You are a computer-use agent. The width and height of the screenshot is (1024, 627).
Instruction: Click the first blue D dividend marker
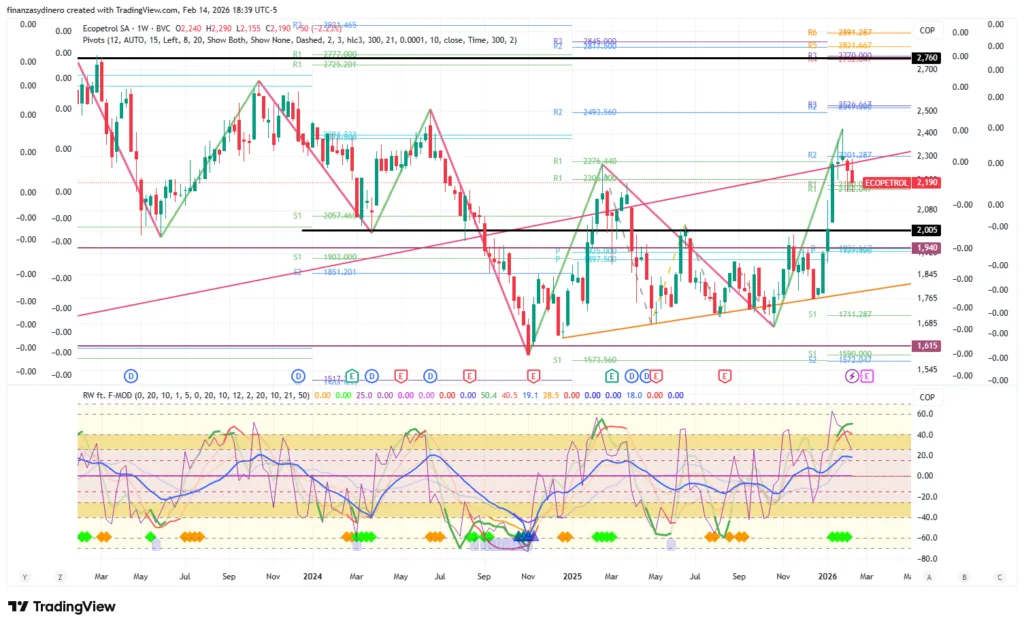click(x=130, y=375)
